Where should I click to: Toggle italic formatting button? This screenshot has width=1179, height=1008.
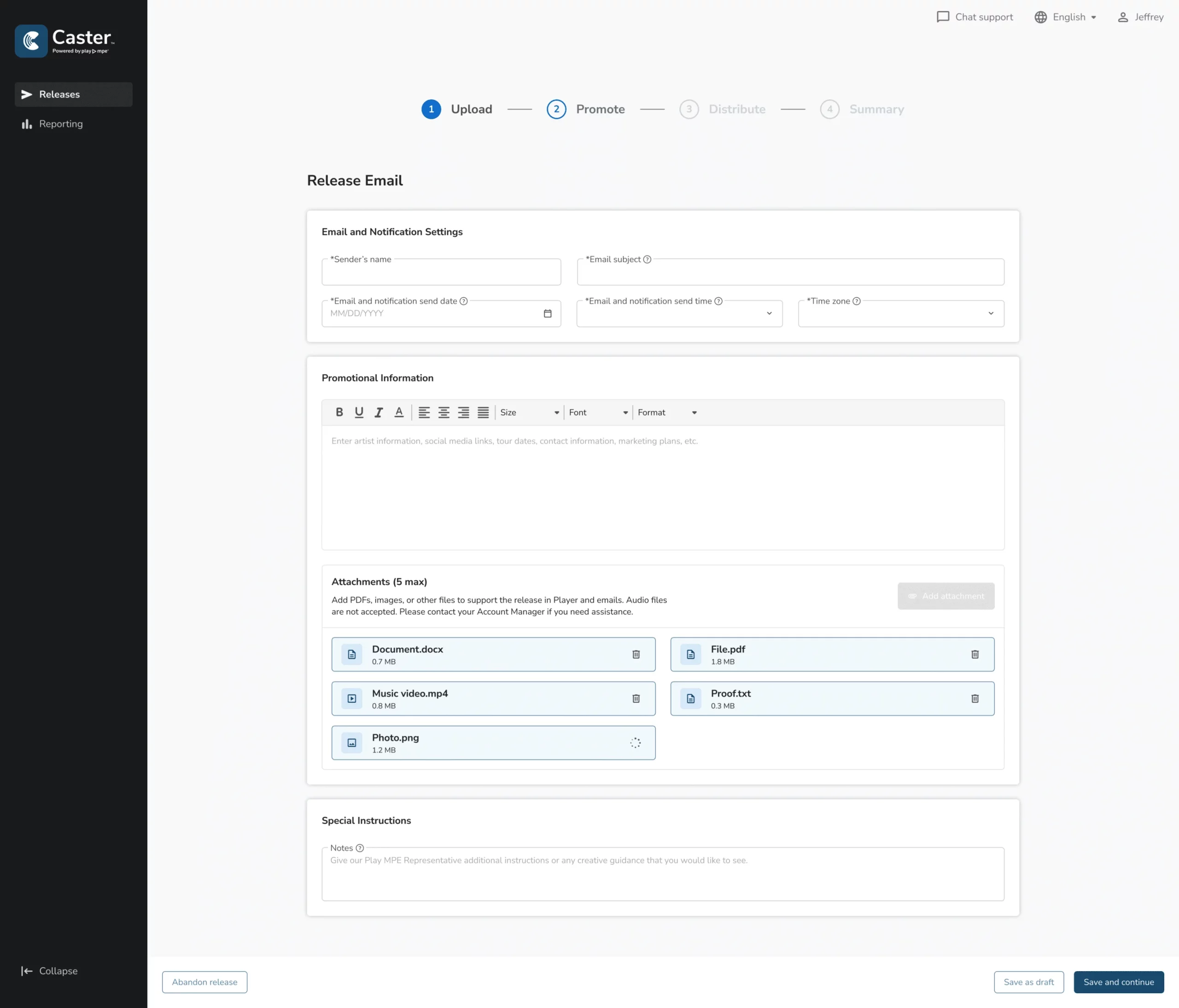pos(379,413)
